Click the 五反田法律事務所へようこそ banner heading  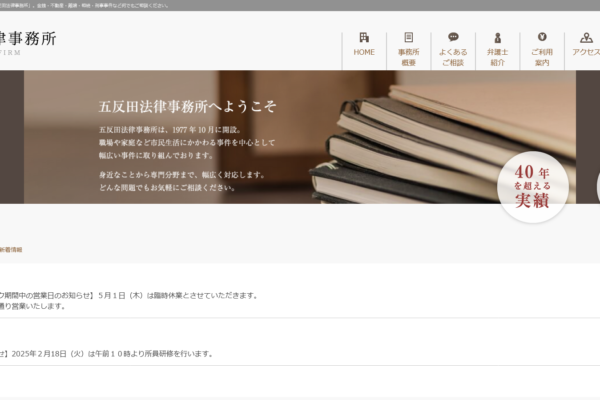[187, 106]
